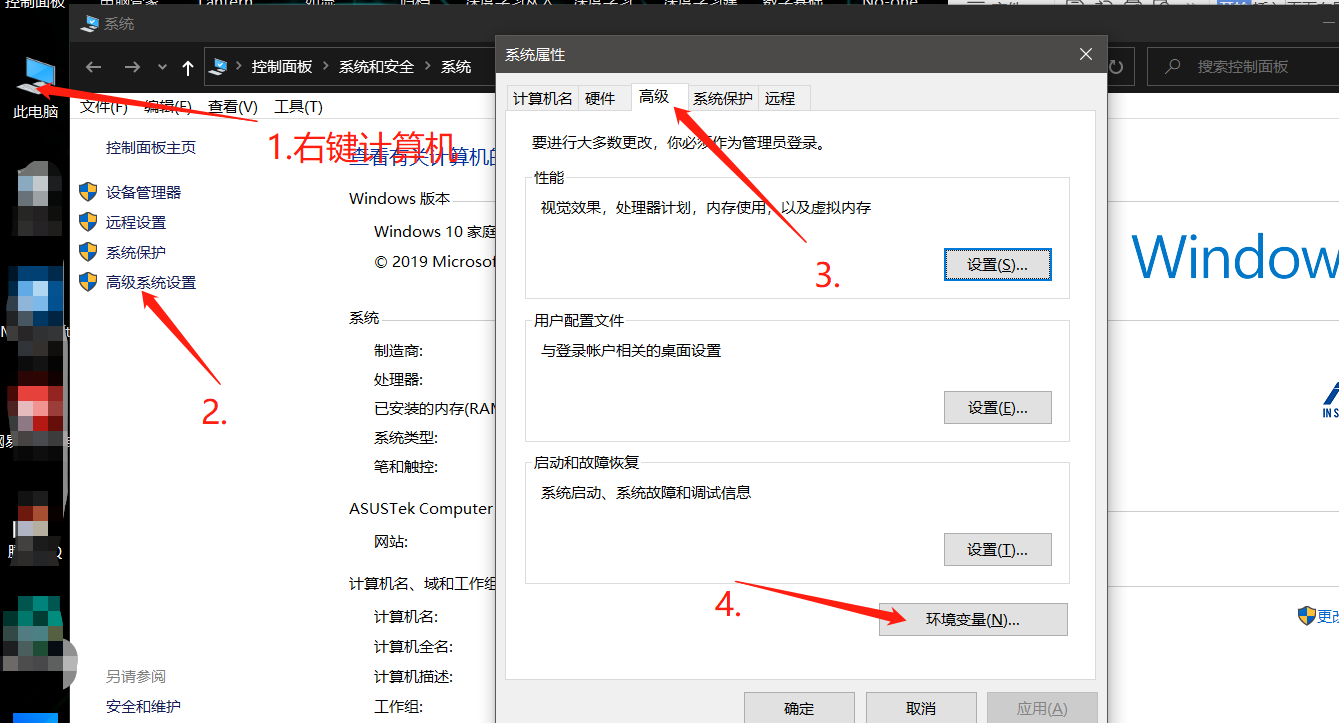Switch to 系统保护 tab in dialog

click(723, 98)
